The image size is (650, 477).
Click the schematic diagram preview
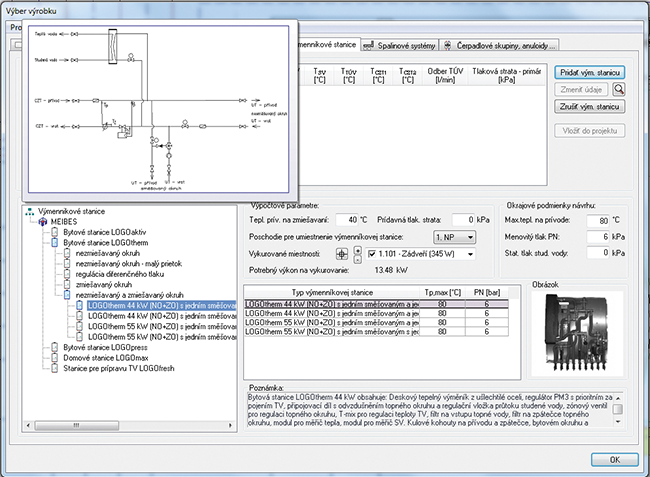click(158, 109)
